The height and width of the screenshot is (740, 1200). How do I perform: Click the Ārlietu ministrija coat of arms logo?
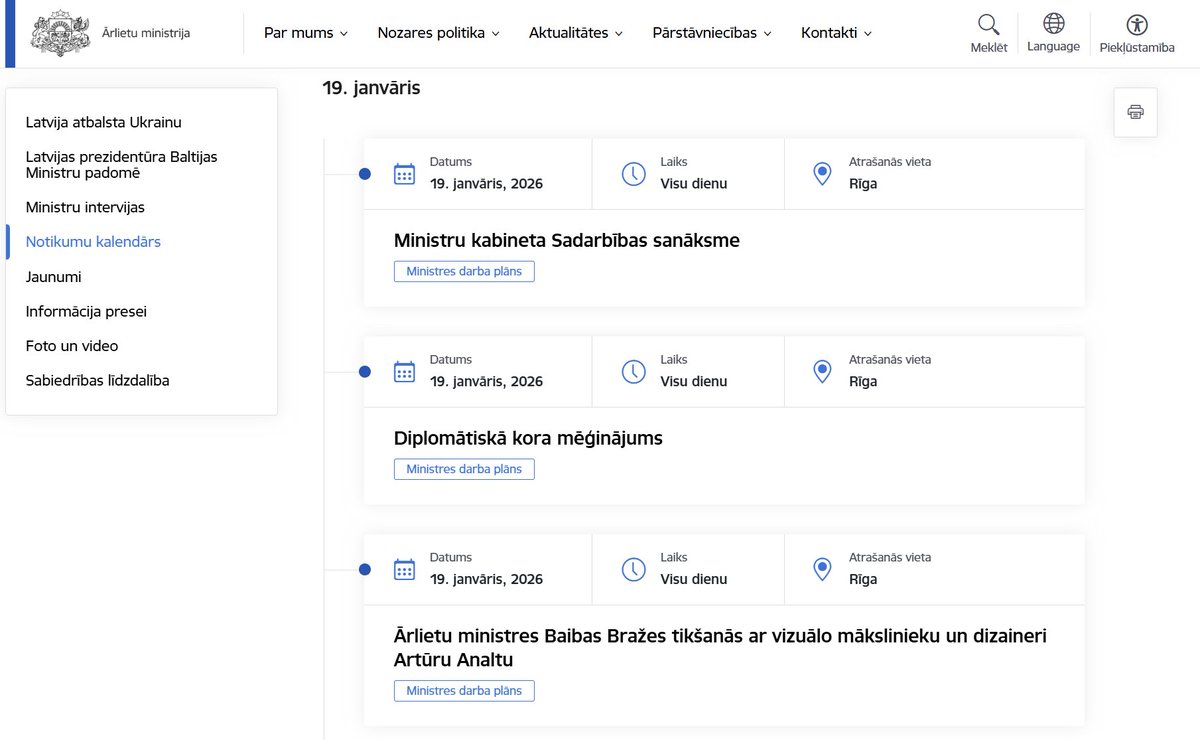click(60, 31)
